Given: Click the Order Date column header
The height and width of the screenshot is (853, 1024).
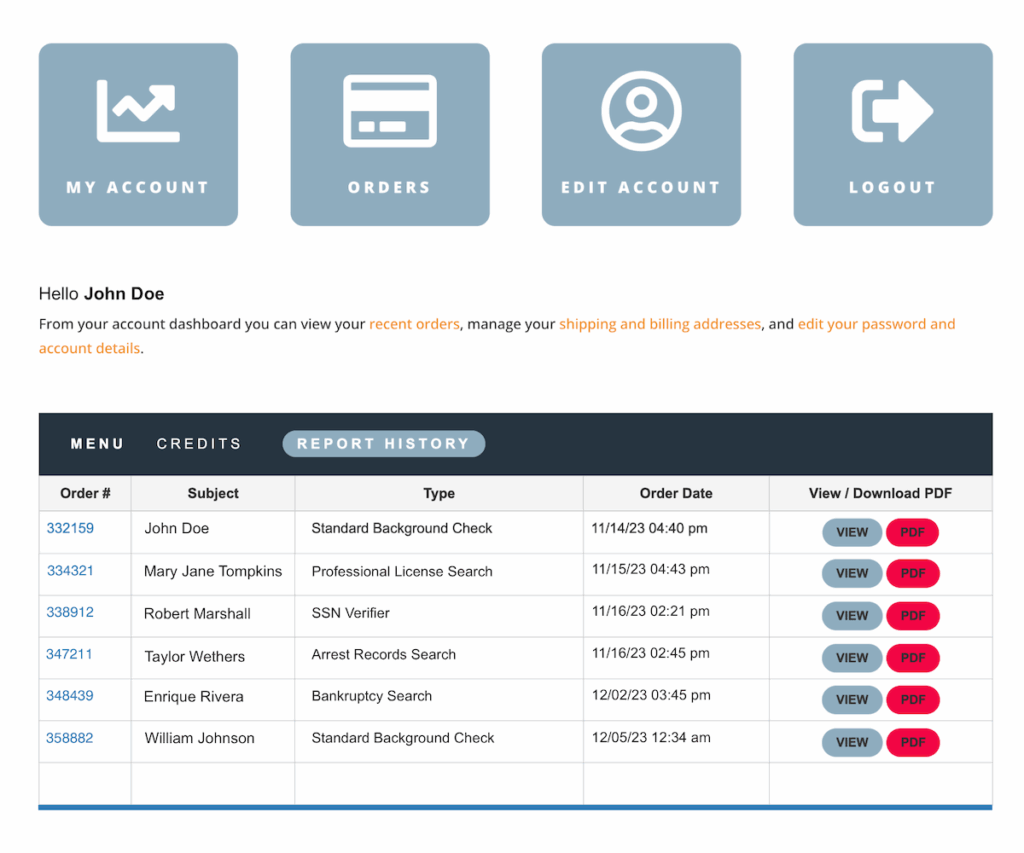Looking at the screenshot, I should coord(676,493).
